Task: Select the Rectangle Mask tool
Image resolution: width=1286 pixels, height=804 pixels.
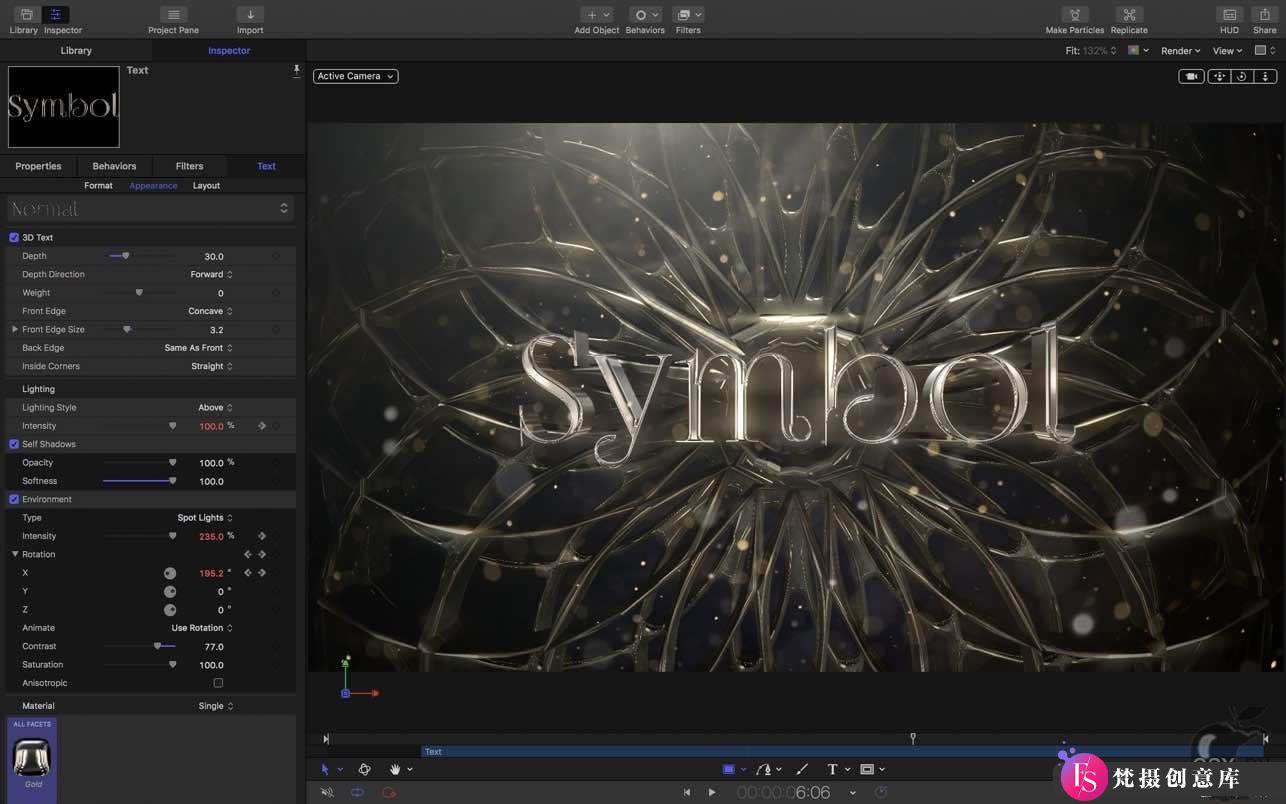Action: coord(867,769)
